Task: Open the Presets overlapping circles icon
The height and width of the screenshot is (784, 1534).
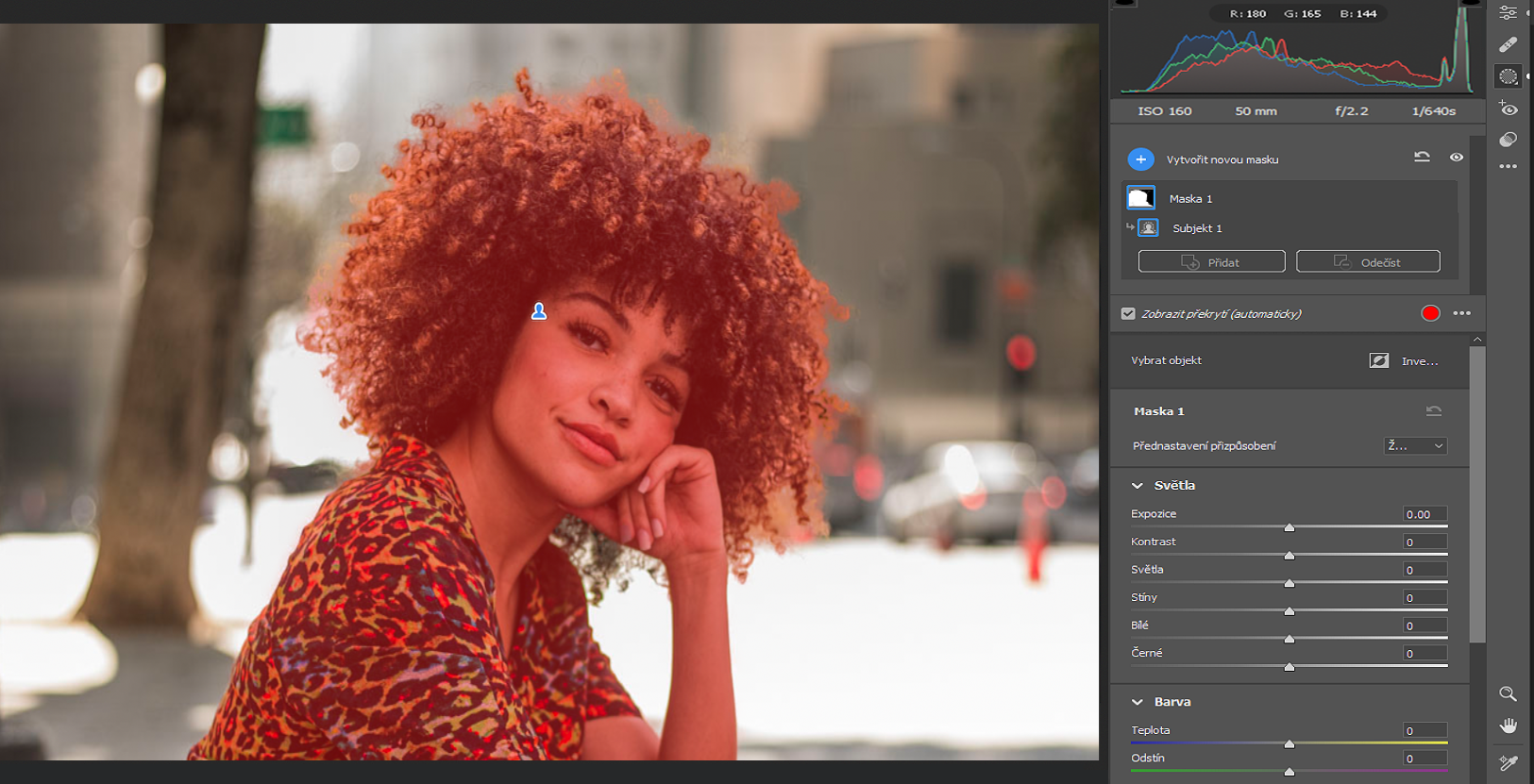Action: point(1509,140)
